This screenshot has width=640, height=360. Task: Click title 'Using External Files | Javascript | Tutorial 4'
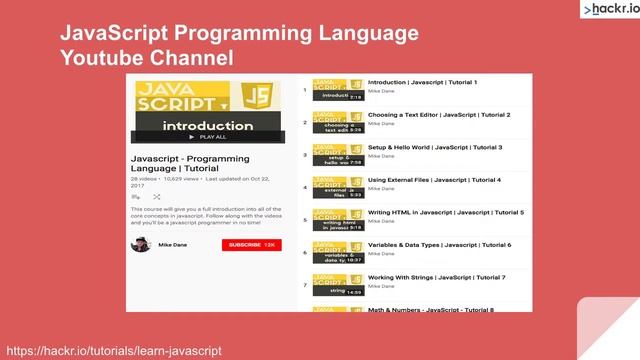coord(434,180)
